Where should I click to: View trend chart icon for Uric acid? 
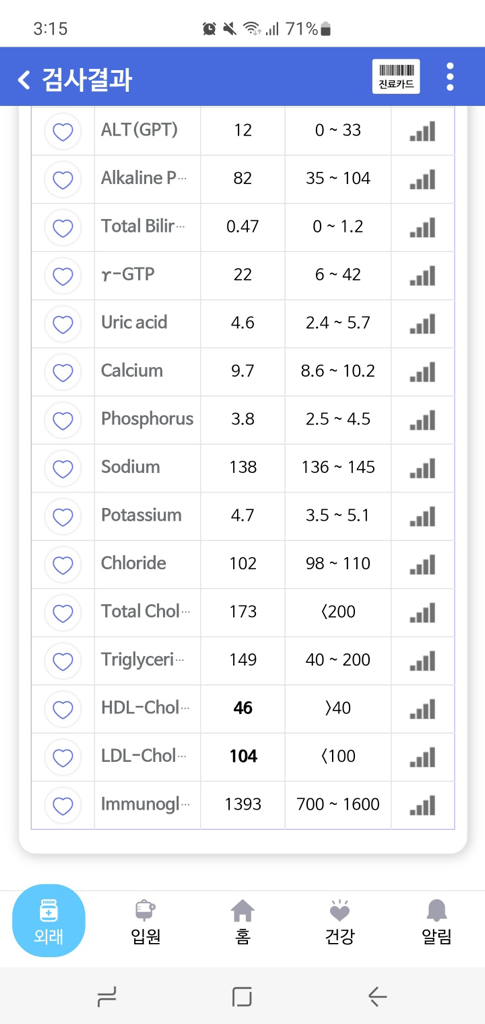(x=422, y=323)
